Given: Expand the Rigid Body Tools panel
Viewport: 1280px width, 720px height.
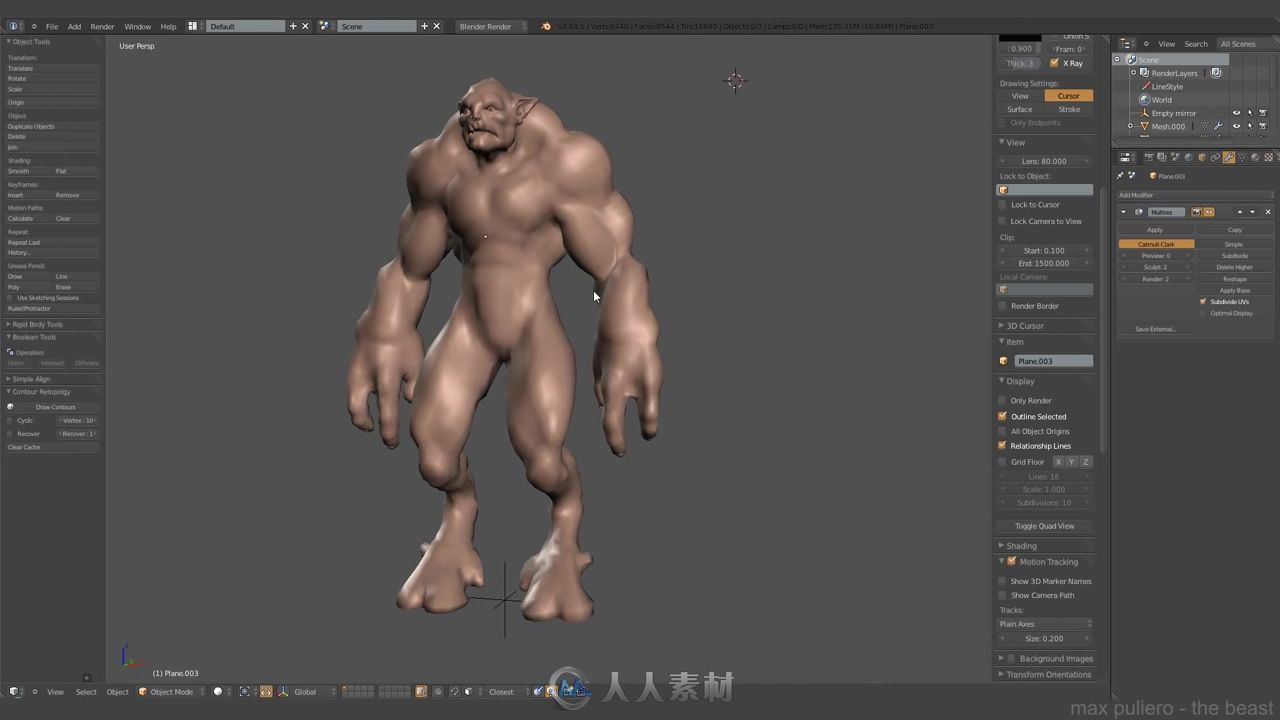Looking at the screenshot, I should [x=9, y=324].
